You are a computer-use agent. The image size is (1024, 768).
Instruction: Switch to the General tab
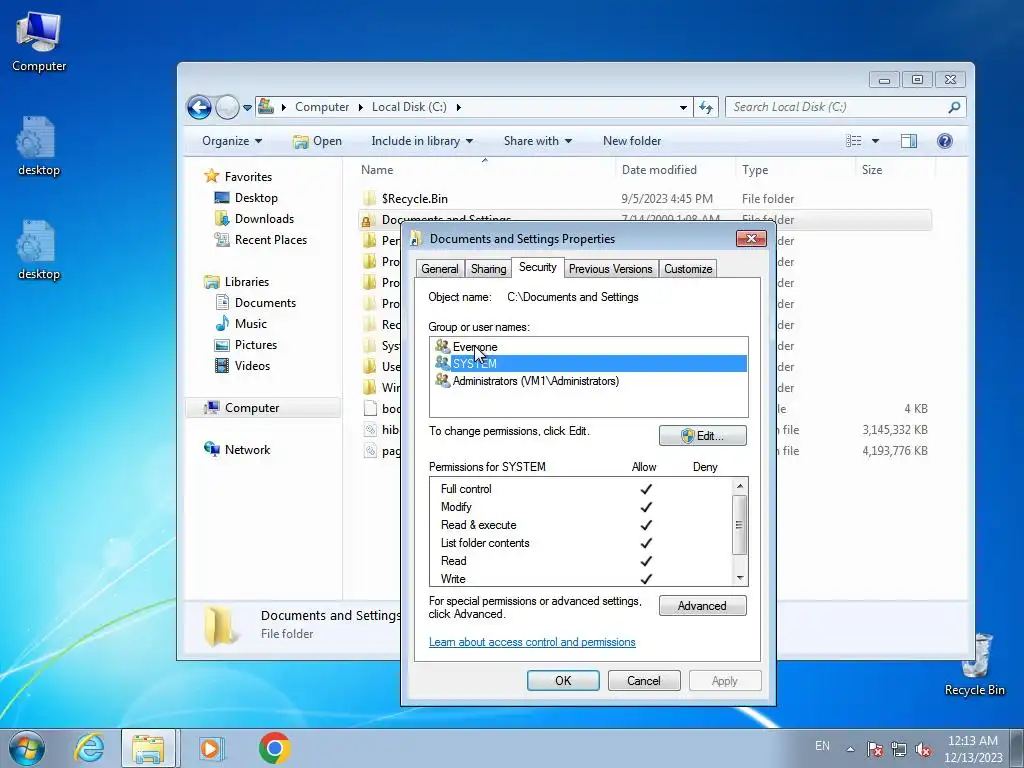coord(440,269)
